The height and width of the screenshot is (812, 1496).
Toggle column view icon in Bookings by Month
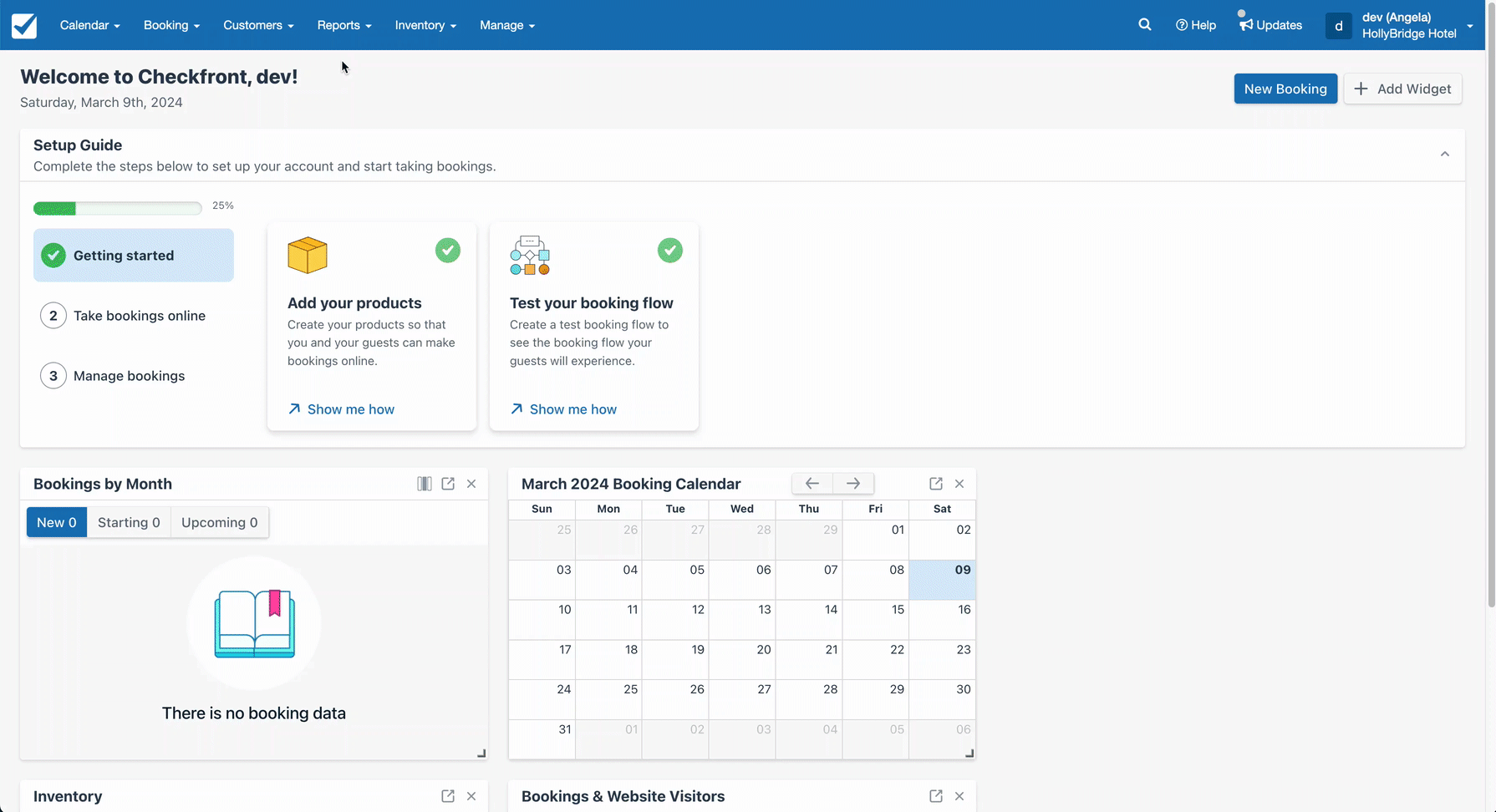(x=425, y=484)
